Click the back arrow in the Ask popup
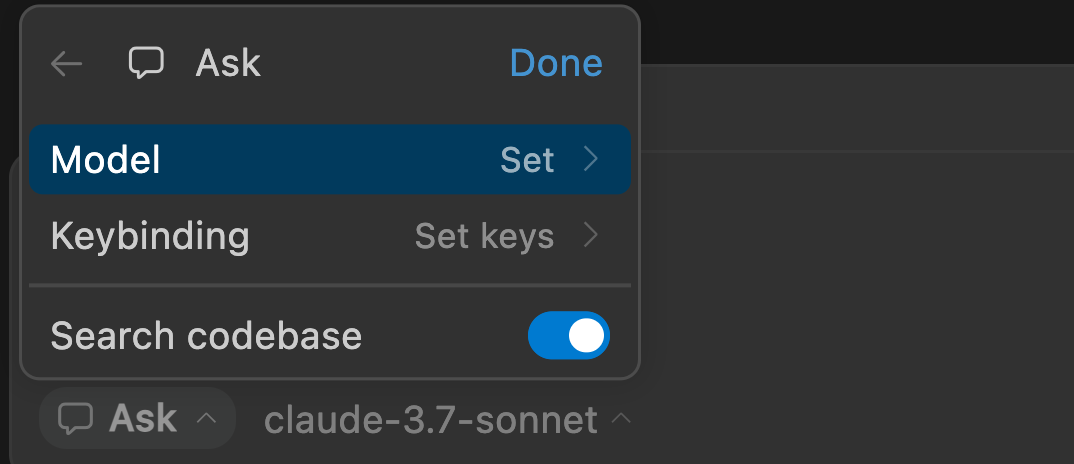The width and height of the screenshot is (1074, 464). pos(66,64)
